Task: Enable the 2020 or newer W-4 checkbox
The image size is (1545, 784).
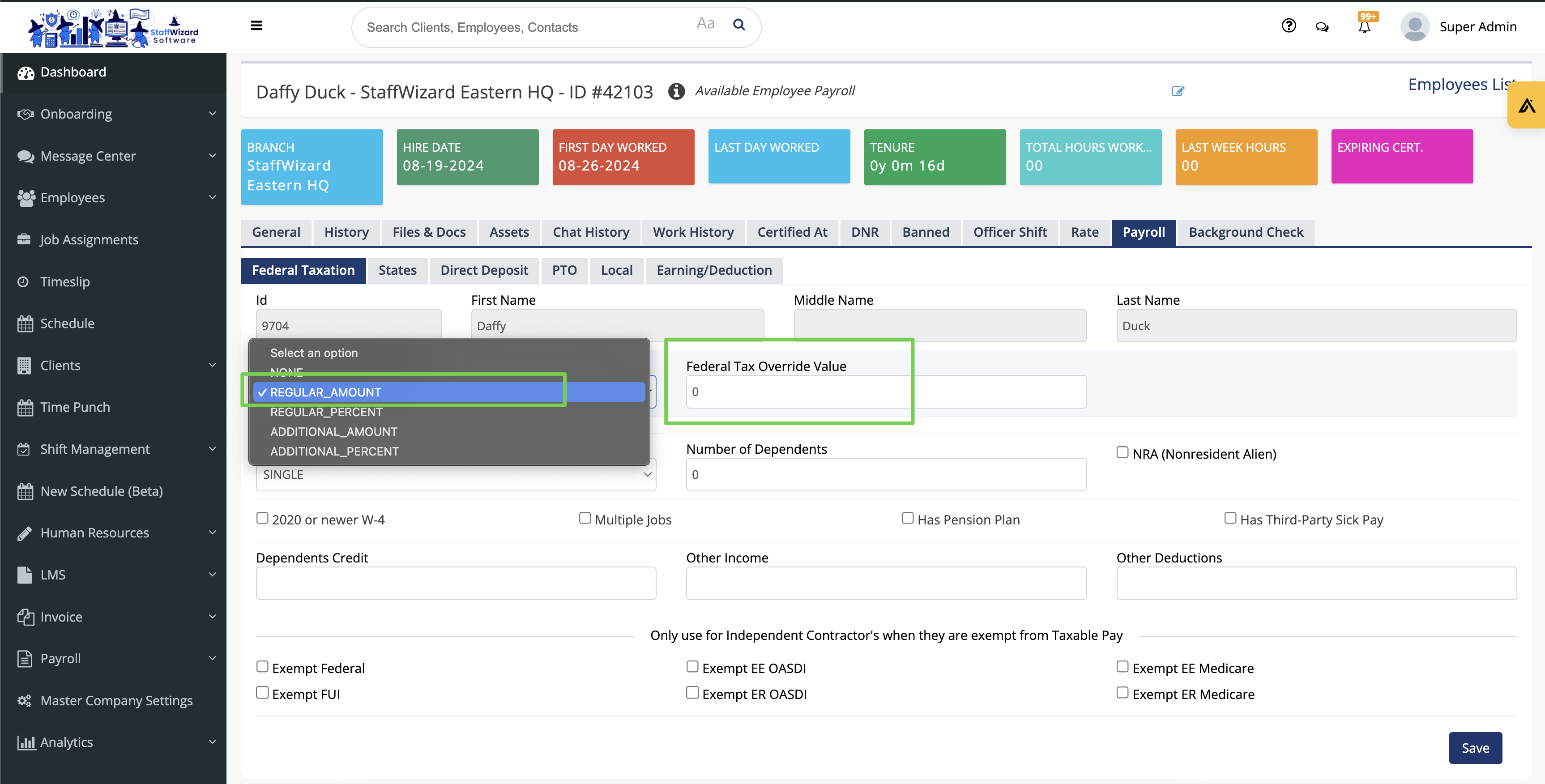Action: pos(262,518)
